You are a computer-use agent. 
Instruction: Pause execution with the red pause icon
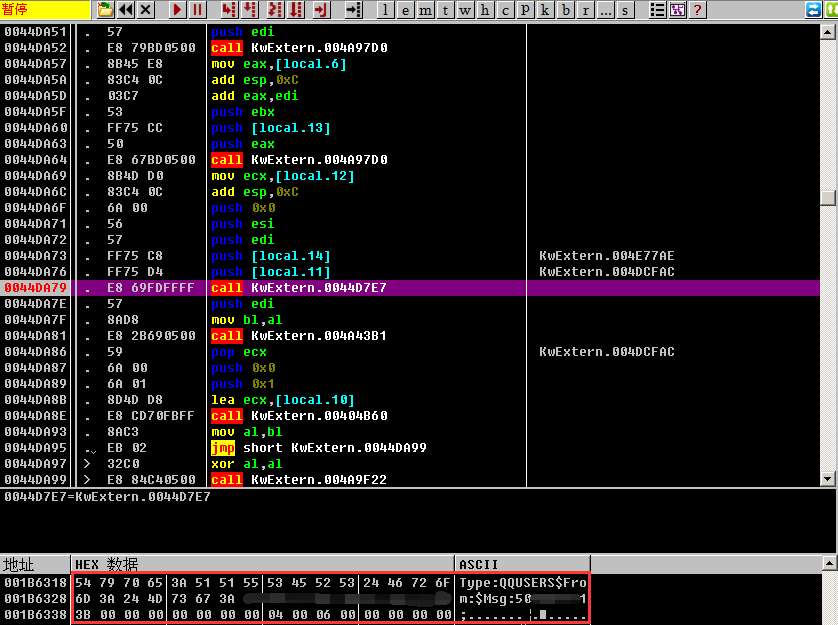[197, 10]
